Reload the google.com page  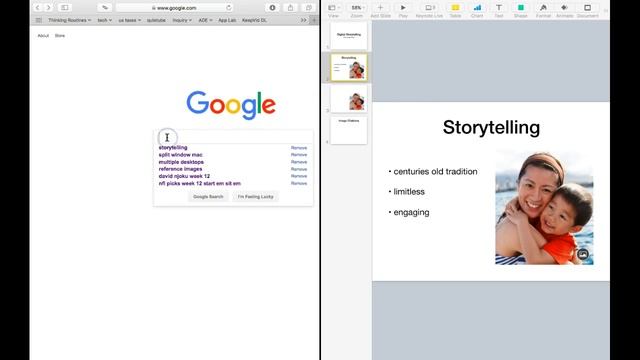tap(229, 8)
